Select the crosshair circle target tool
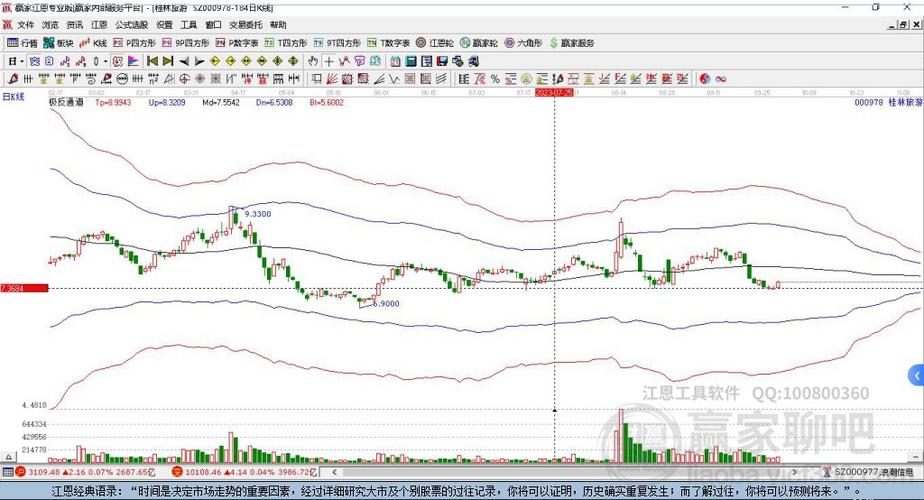The image size is (924, 500). (185, 78)
